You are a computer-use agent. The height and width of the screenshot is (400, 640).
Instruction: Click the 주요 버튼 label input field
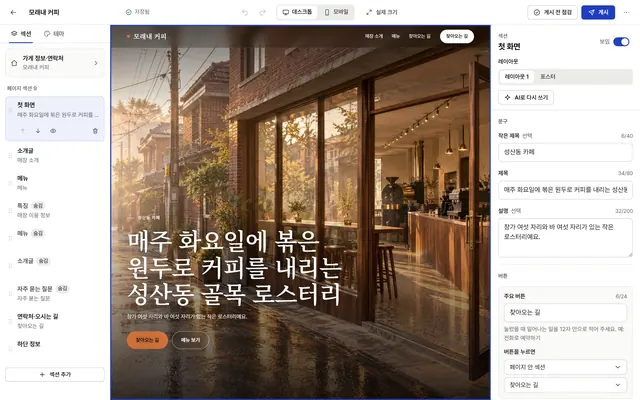point(565,313)
